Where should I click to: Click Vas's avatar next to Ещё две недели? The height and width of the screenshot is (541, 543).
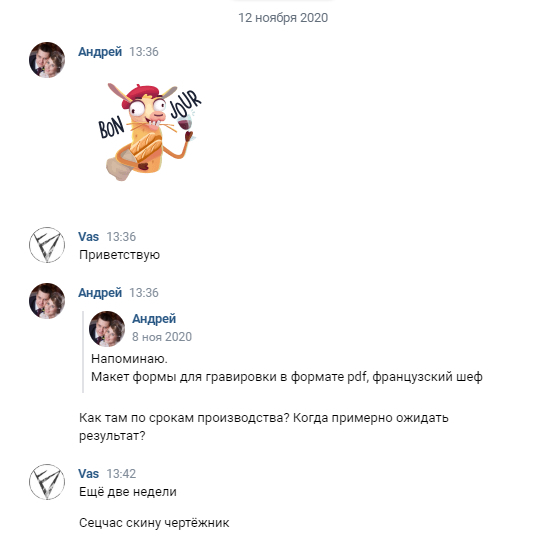point(47,482)
